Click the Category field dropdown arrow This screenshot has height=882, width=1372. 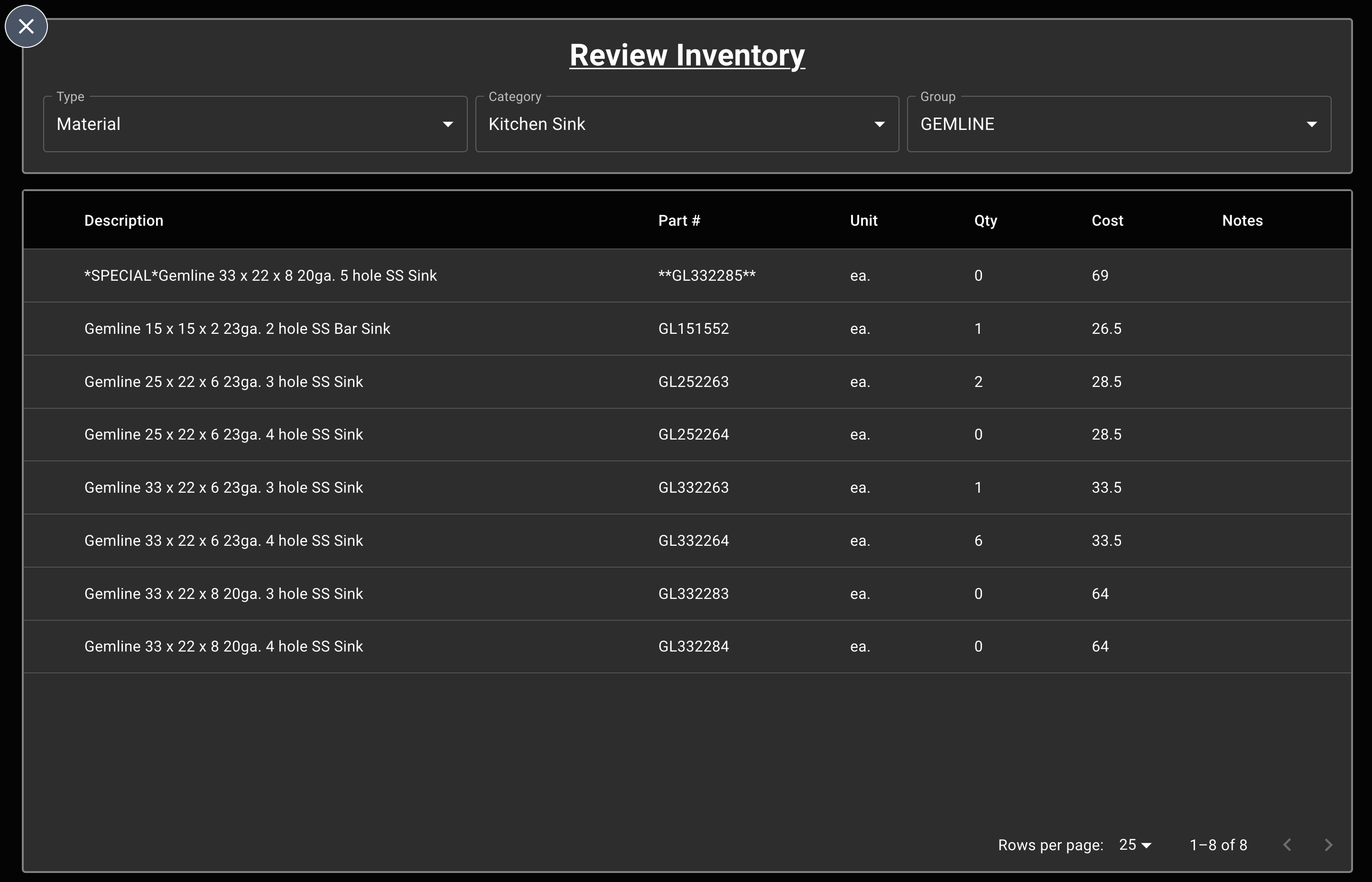pos(880,124)
